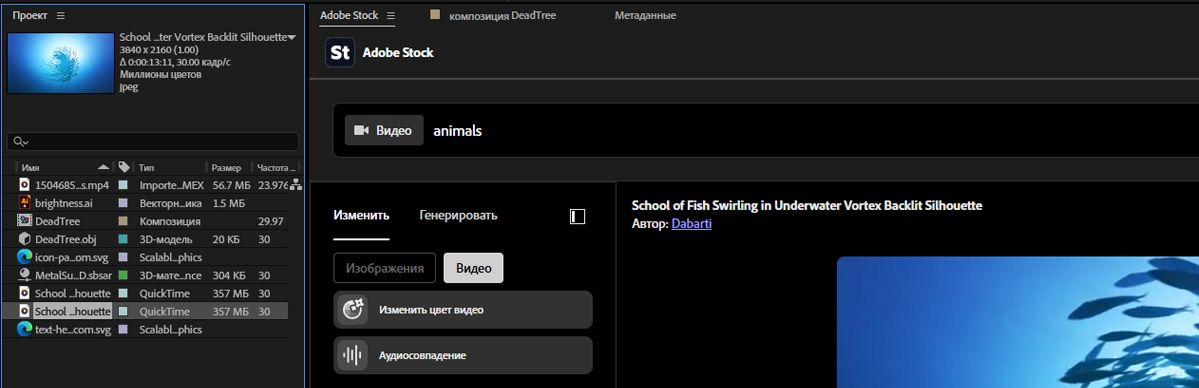Click the Adobe Stock search field with animals
Viewport: 1199px width, 388px height.
pos(765,130)
